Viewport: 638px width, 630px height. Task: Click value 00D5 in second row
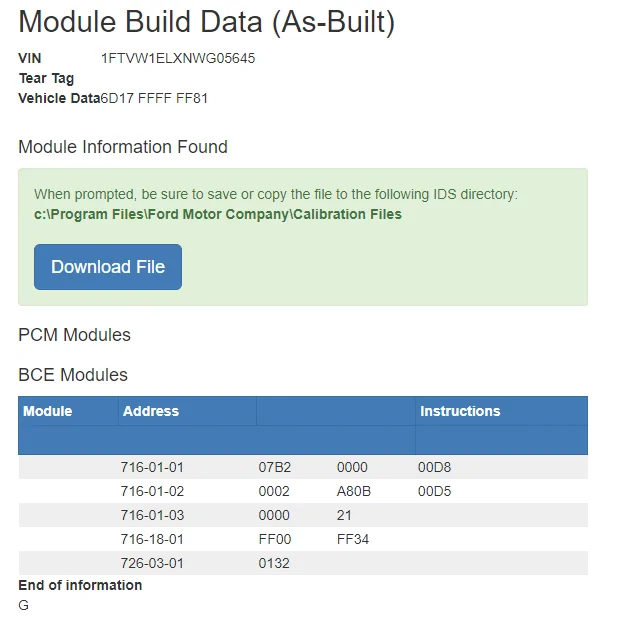(435, 491)
